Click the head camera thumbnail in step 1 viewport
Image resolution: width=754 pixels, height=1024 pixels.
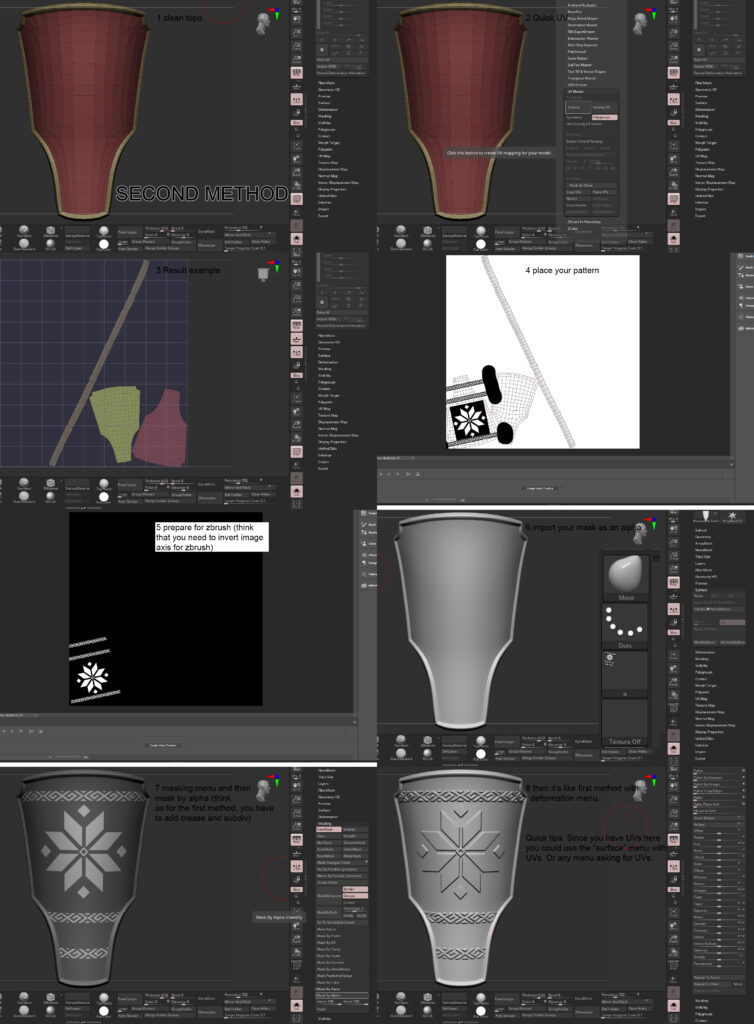click(264, 24)
